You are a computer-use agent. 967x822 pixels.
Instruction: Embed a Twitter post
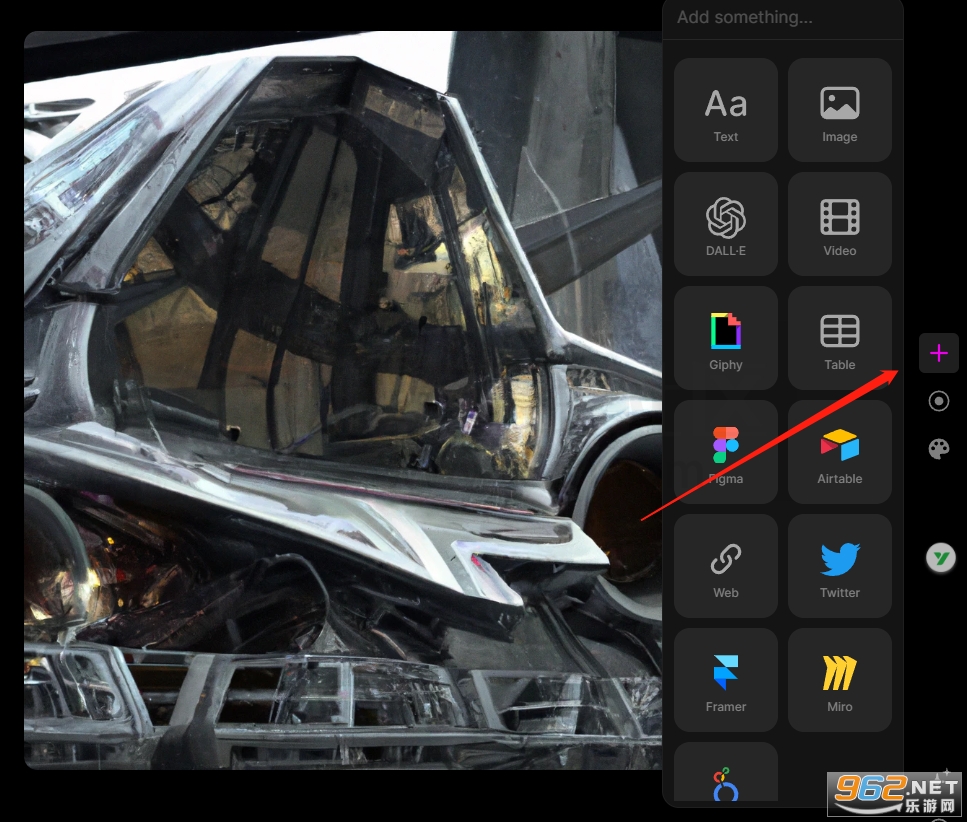point(839,567)
